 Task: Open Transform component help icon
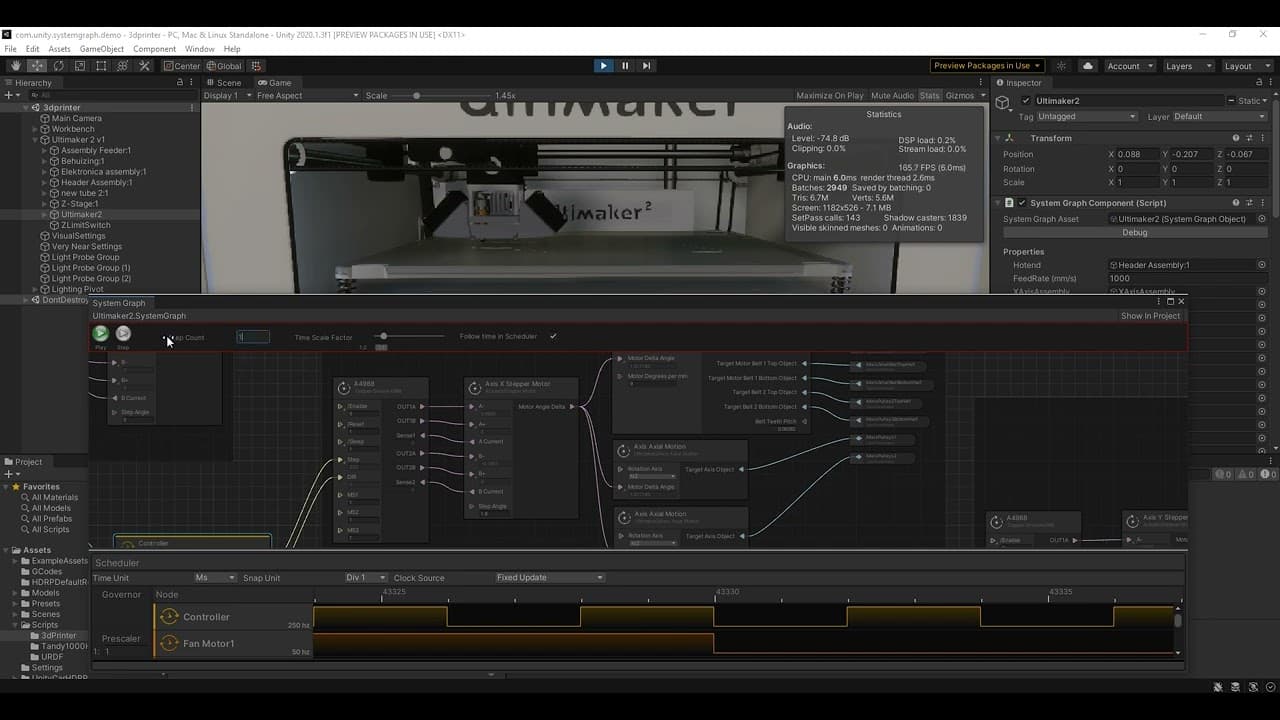click(1236, 138)
